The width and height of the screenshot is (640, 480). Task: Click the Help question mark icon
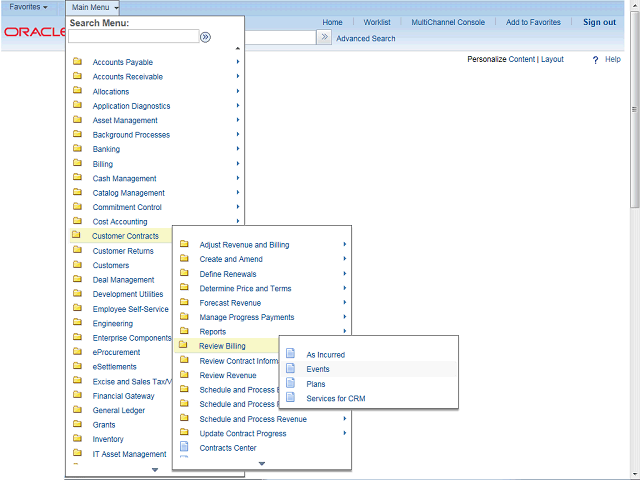[x=595, y=60]
